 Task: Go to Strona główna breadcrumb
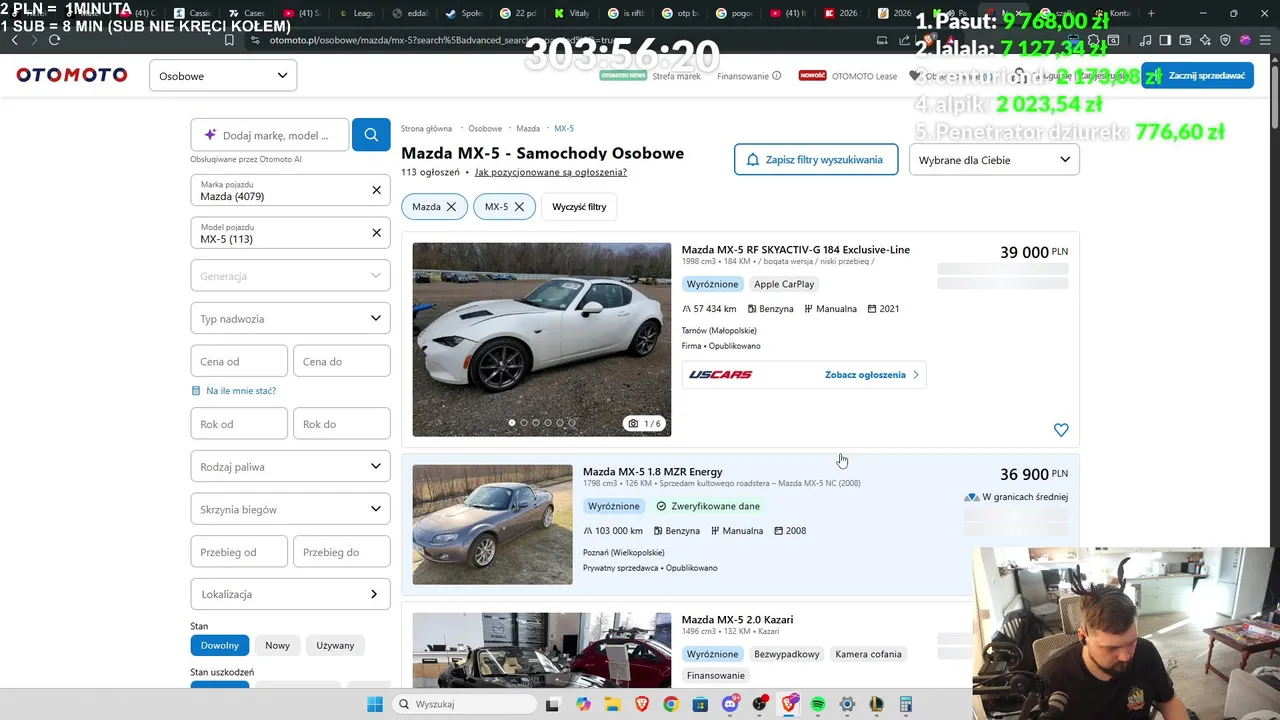click(426, 129)
